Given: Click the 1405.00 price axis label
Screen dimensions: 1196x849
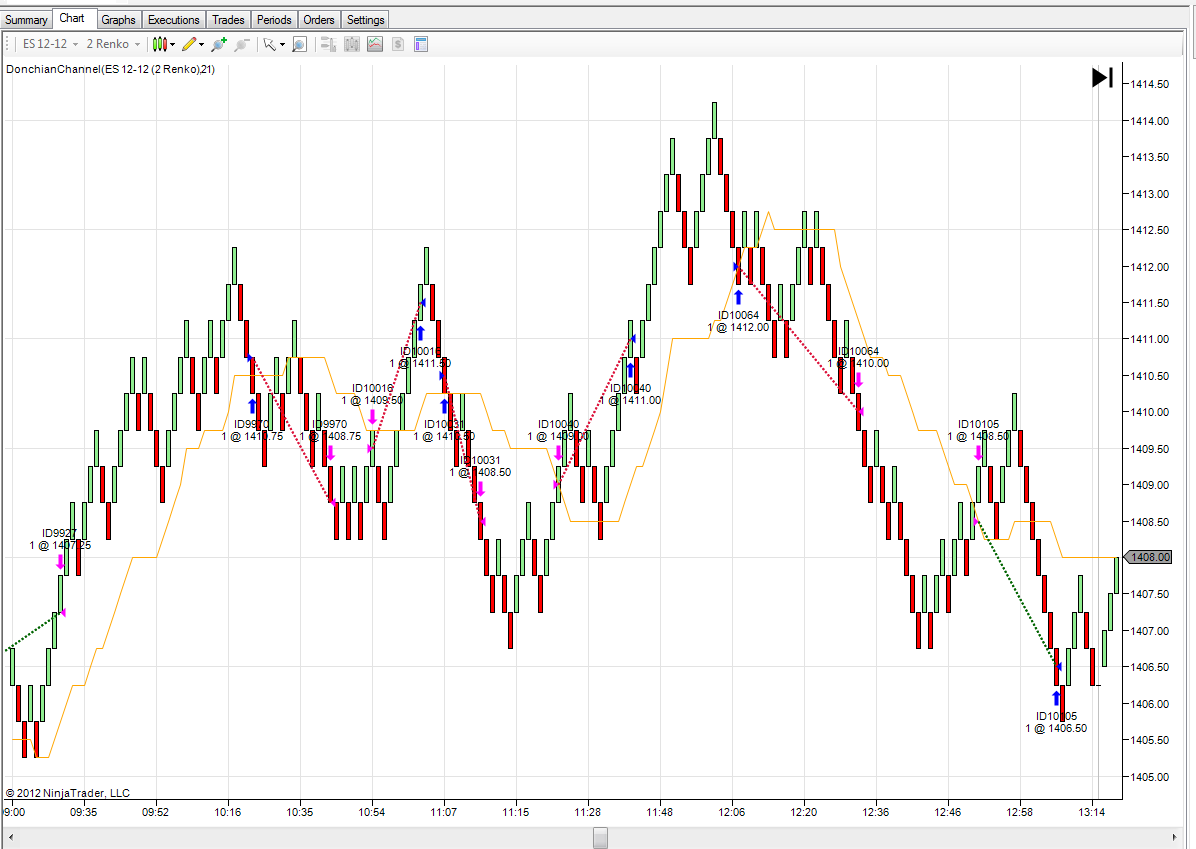Looking at the screenshot, I should click(1149, 777).
